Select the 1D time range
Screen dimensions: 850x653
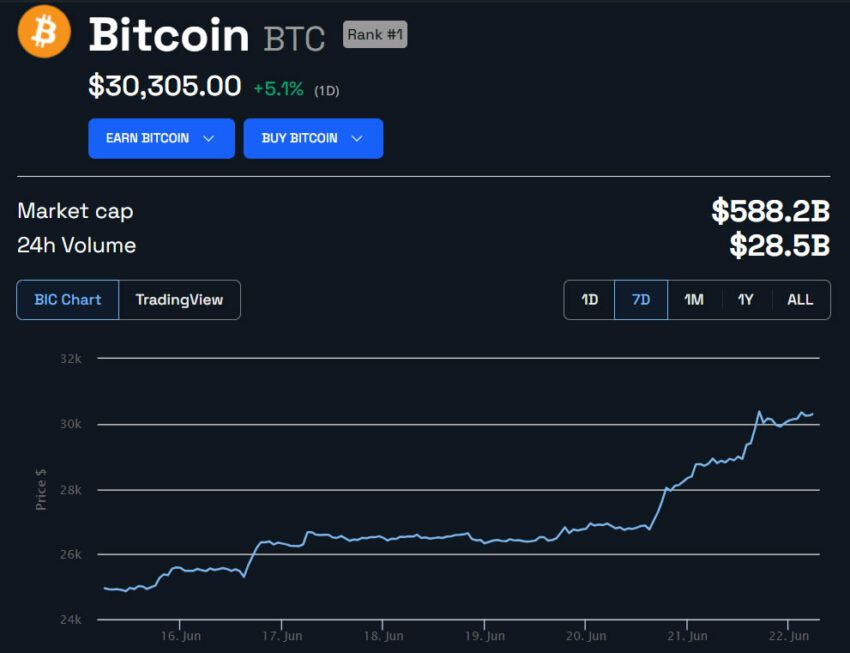point(589,300)
